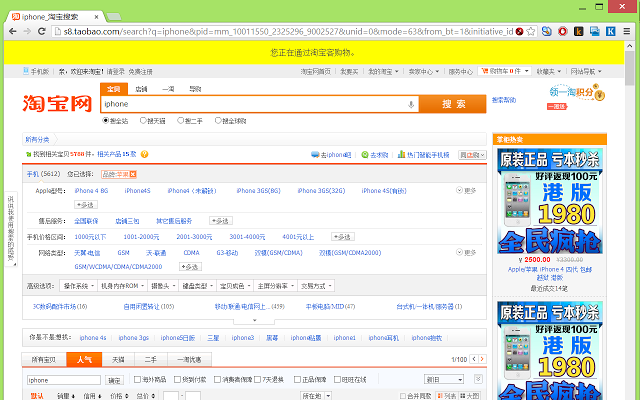Open the 交易方式 dropdown
The image size is (640, 400).
coord(316,286)
